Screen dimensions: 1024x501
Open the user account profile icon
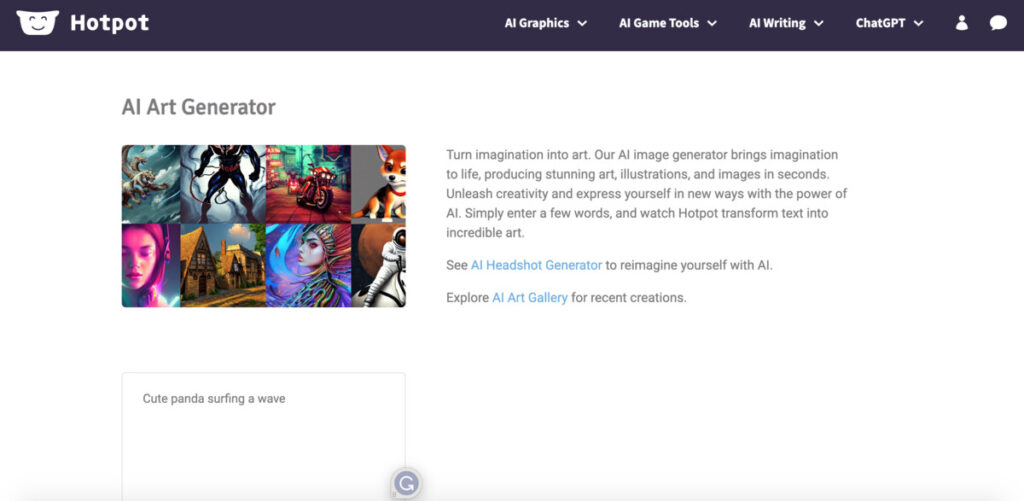[x=962, y=23]
